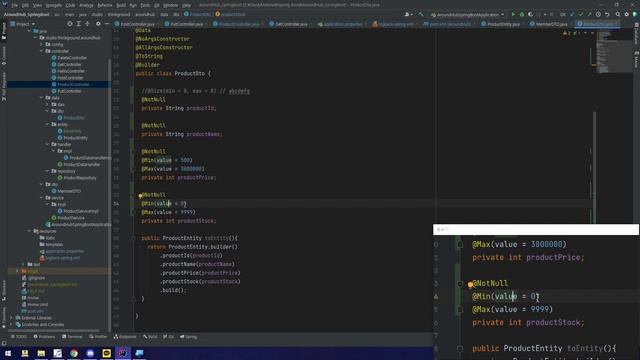Screen dimensions: 640x360
Task: Open the Navigate menu
Action: [53, 5]
